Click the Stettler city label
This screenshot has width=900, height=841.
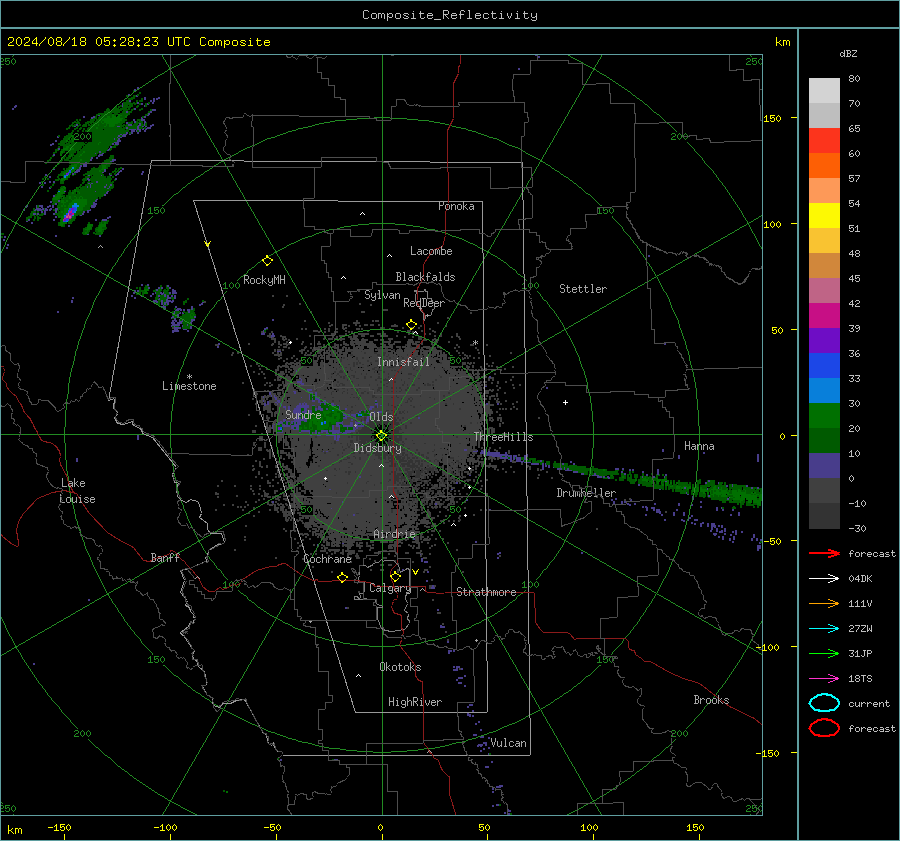click(583, 289)
